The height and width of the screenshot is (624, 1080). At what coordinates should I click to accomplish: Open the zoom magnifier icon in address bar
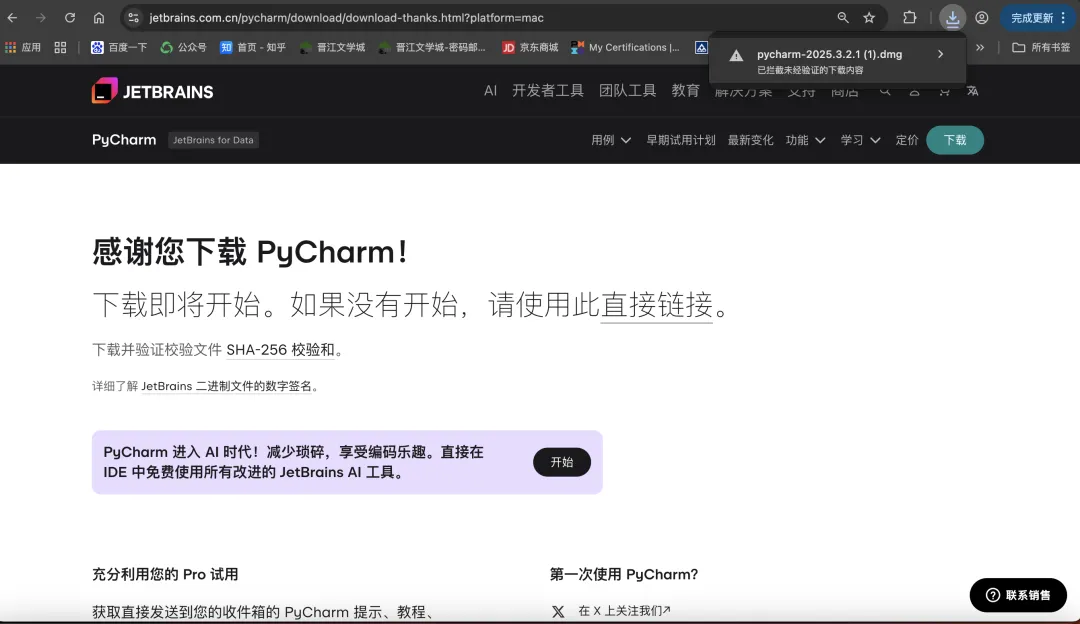click(x=842, y=18)
